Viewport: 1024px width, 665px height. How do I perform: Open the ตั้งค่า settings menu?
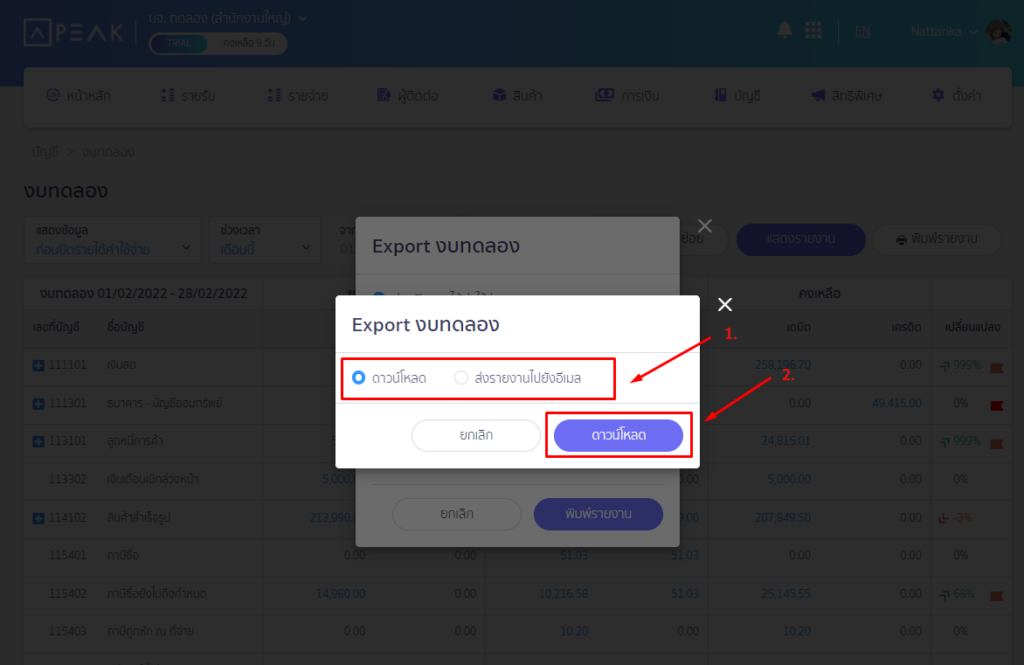point(955,96)
